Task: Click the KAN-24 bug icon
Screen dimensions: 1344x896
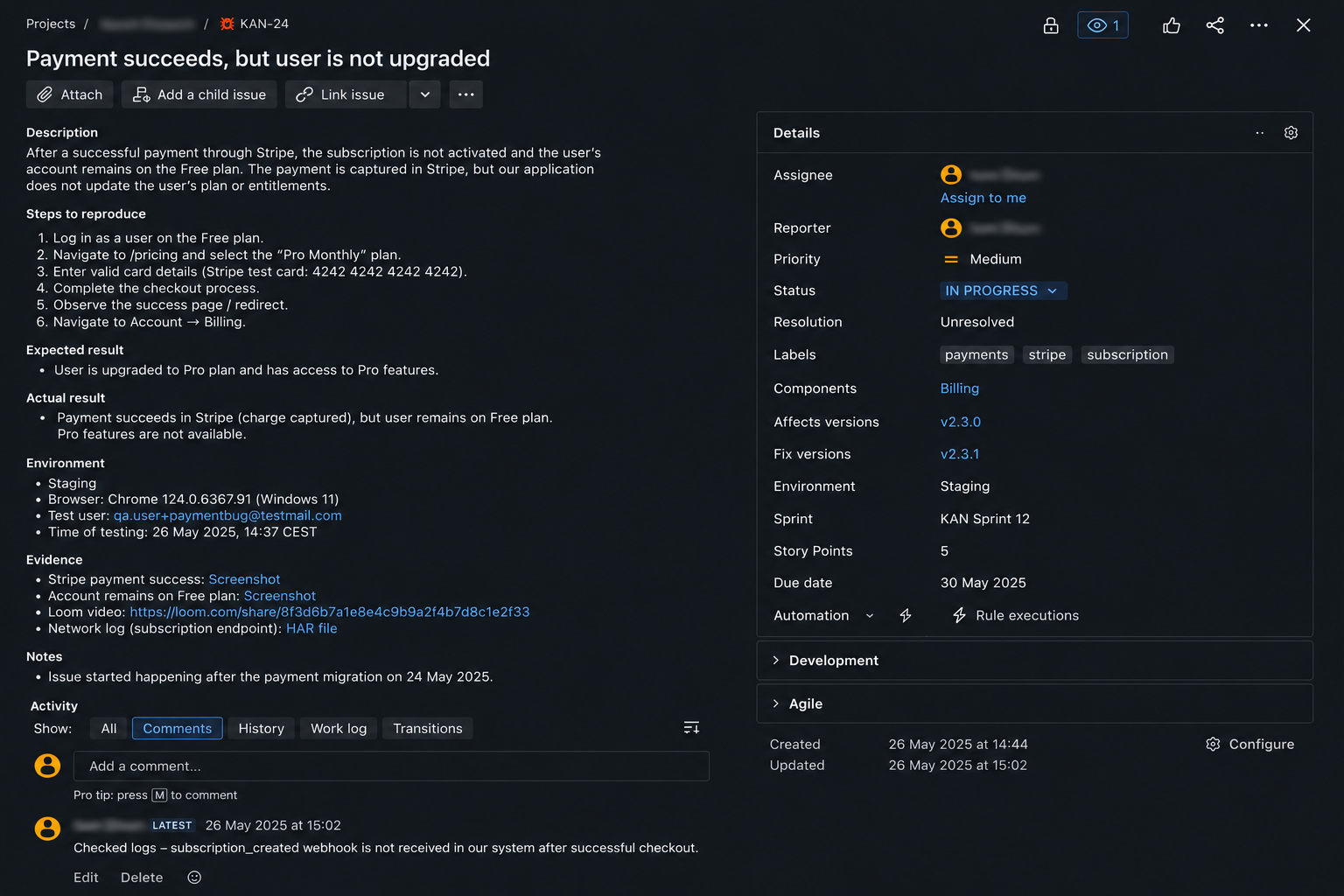Action: tap(227, 24)
